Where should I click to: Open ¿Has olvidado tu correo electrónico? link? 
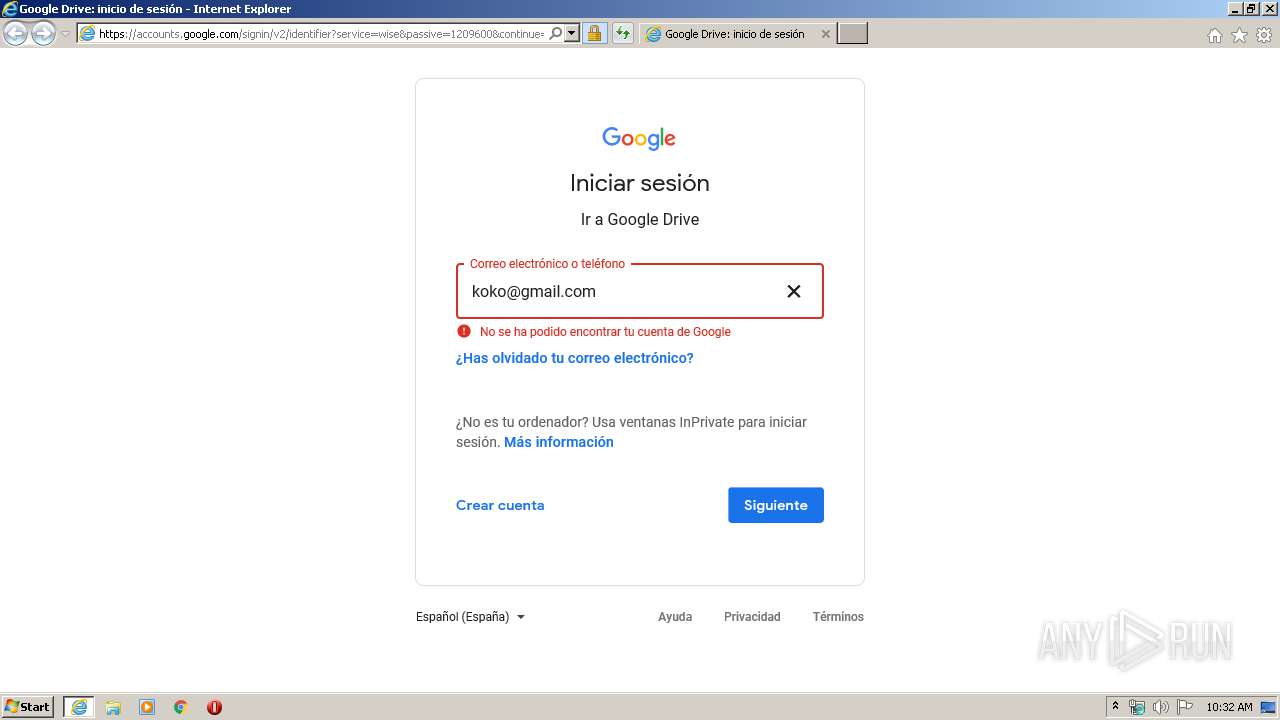point(575,358)
